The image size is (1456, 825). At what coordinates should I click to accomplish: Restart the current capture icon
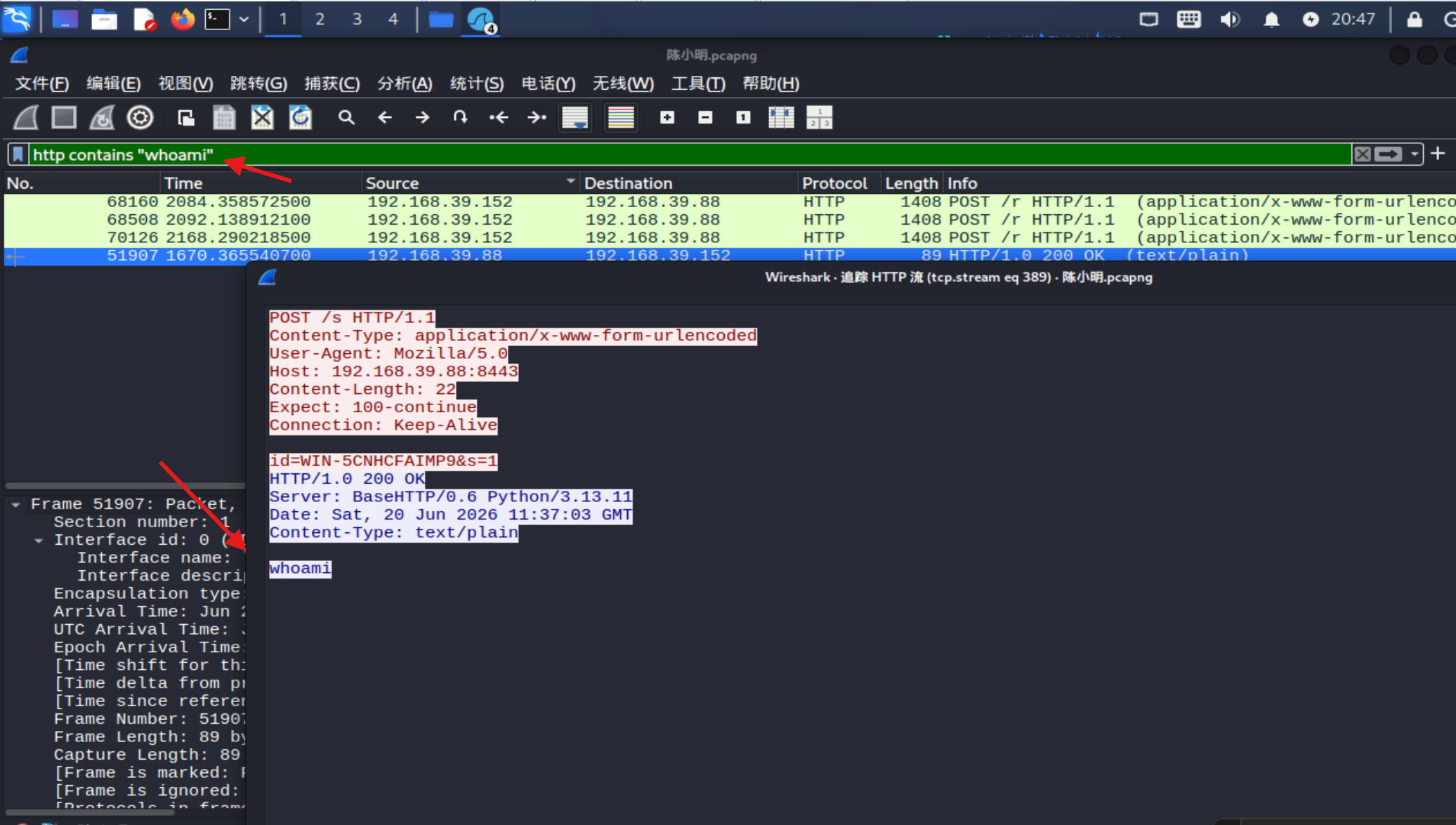click(102, 117)
